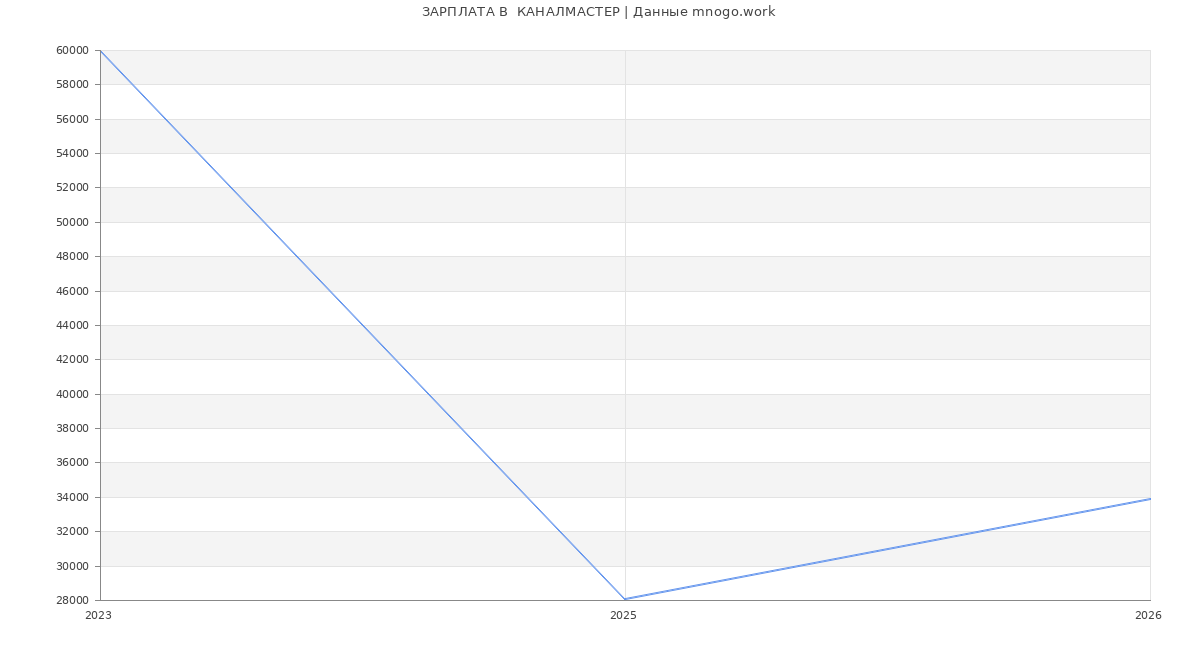The height and width of the screenshot is (650, 1200).
Task: Click the 38000 y-axis label
Action: tap(72, 428)
